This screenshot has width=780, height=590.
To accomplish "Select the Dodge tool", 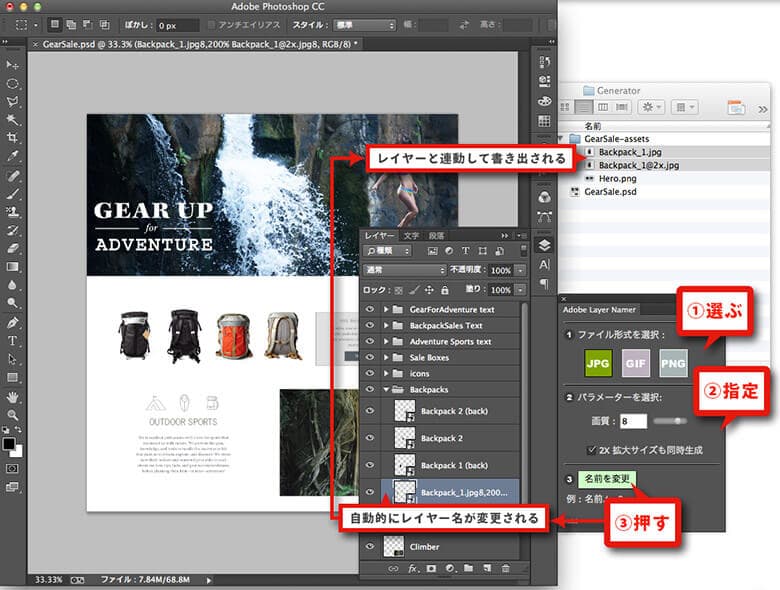I will pos(12,303).
